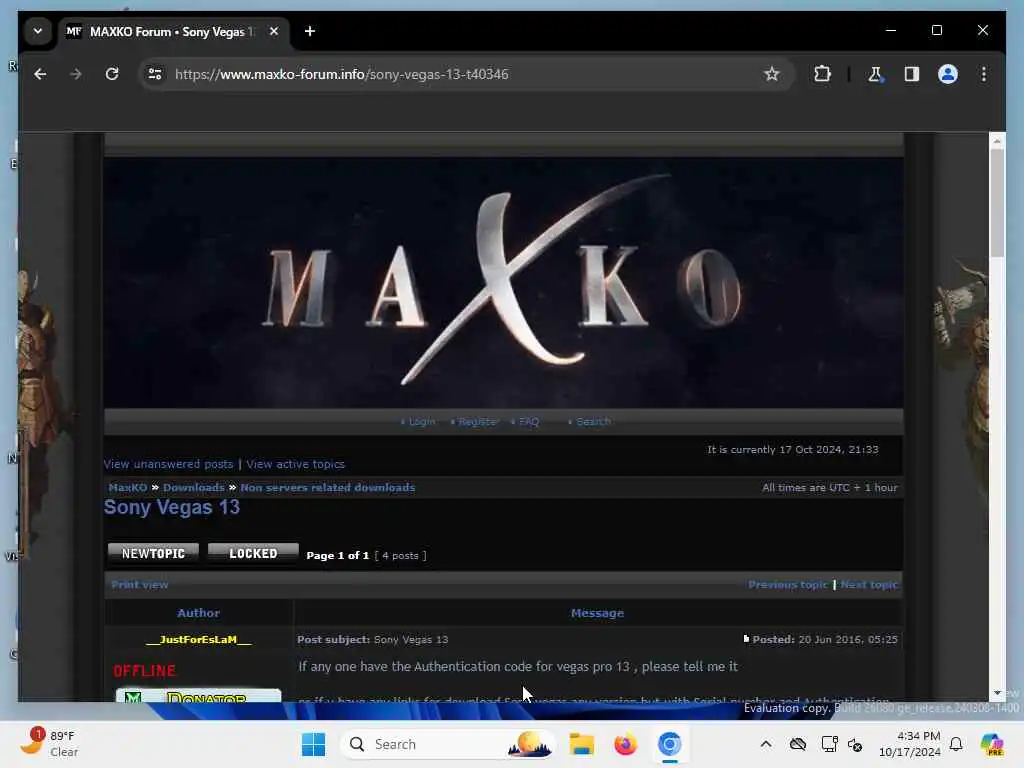This screenshot has width=1024, height=768.
Task: Open the display tray icon
Action: pos(829,744)
